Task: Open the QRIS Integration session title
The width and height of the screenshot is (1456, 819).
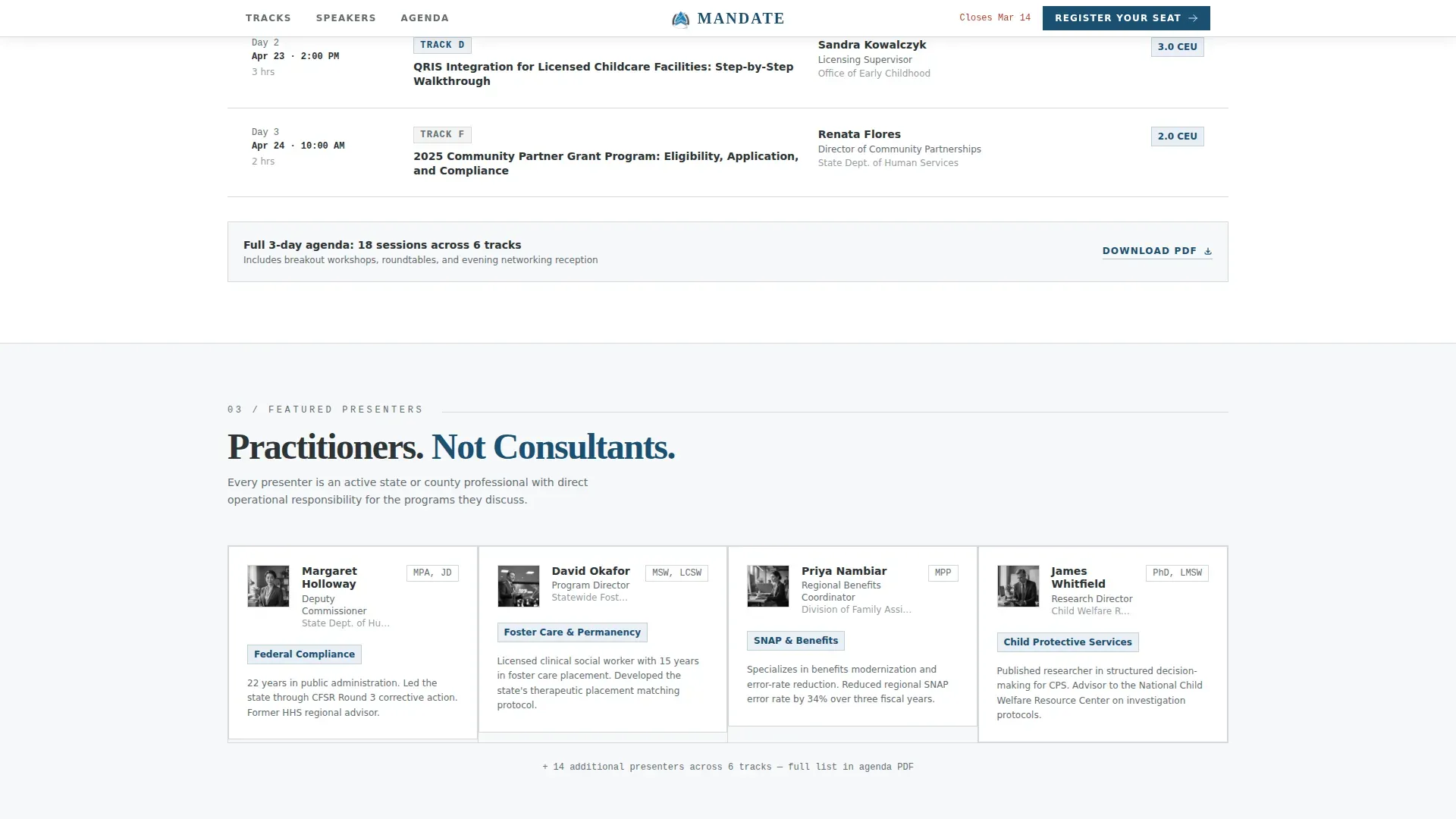Action: coord(603,74)
